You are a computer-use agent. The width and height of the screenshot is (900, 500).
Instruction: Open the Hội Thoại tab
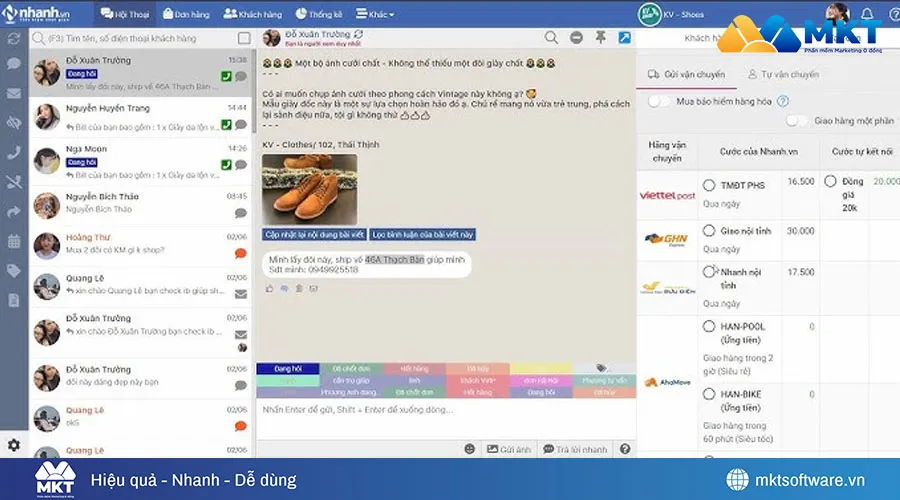coord(125,14)
